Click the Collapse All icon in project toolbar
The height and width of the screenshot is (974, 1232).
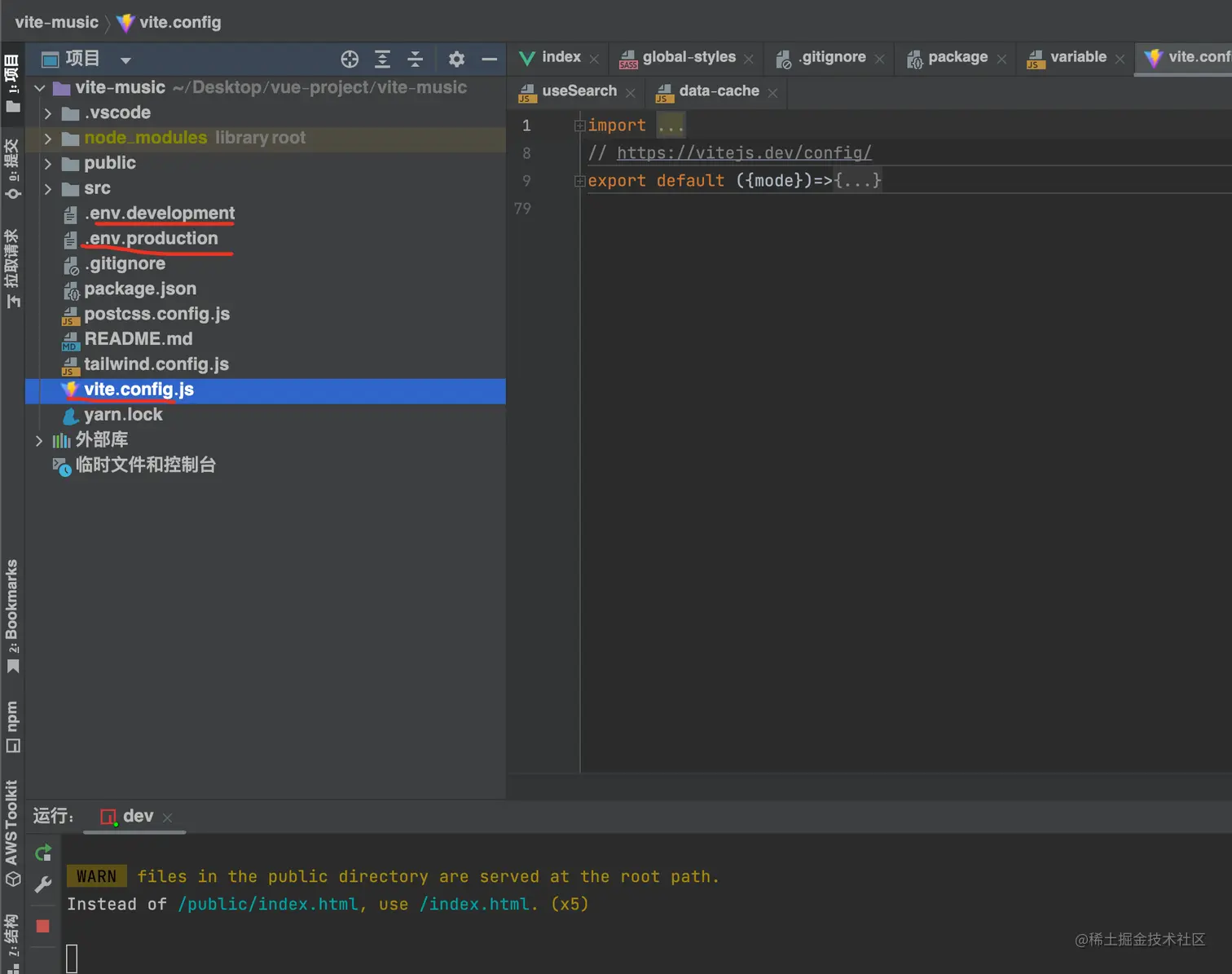(415, 59)
